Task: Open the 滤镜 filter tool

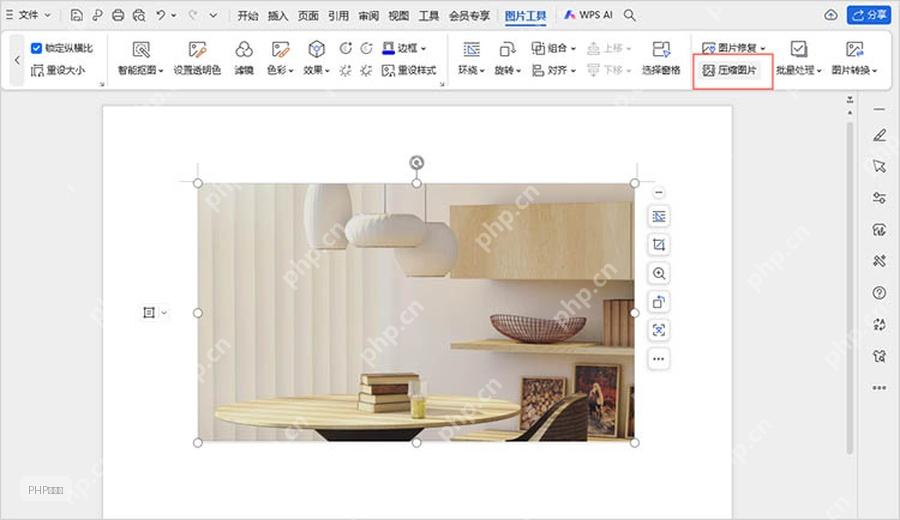Action: tap(244, 59)
